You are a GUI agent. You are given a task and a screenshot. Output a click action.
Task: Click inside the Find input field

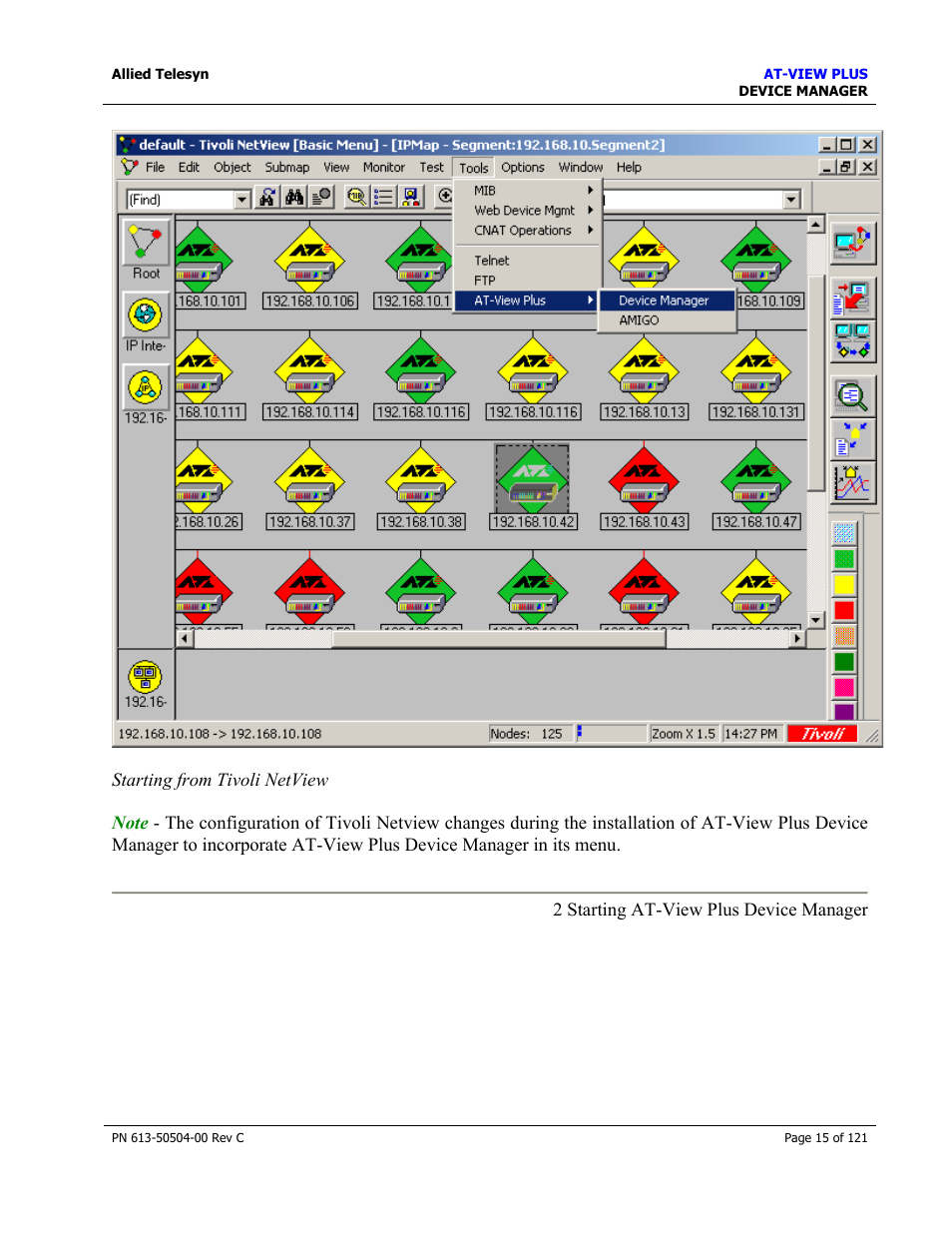click(180, 200)
